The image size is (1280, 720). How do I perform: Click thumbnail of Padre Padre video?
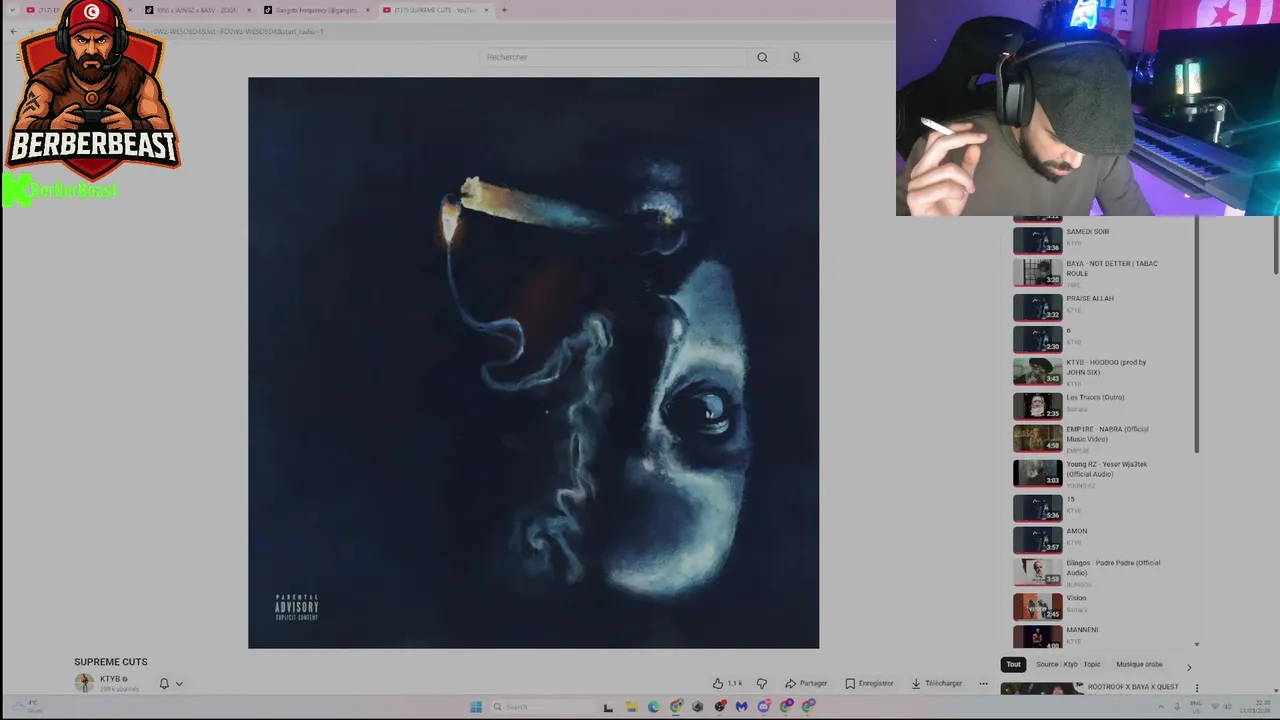(x=1037, y=572)
